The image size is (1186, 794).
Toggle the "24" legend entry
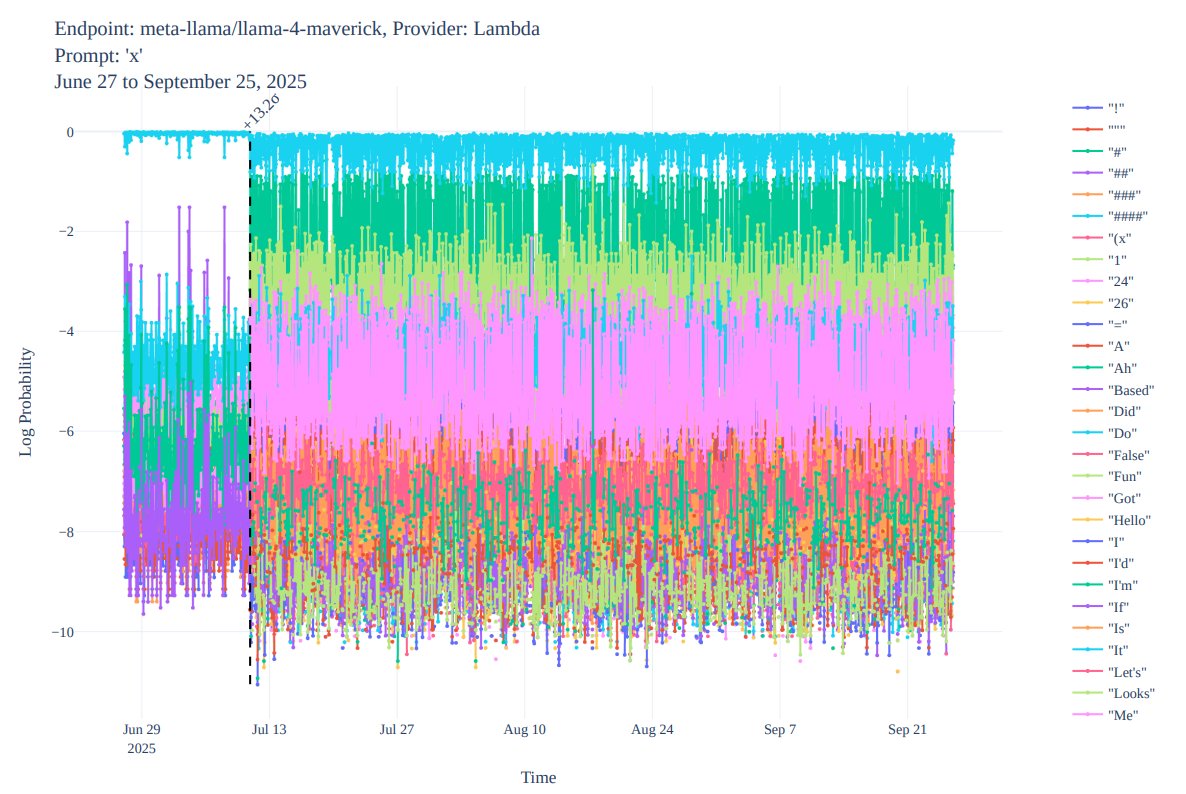click(x=1103, y=281)
